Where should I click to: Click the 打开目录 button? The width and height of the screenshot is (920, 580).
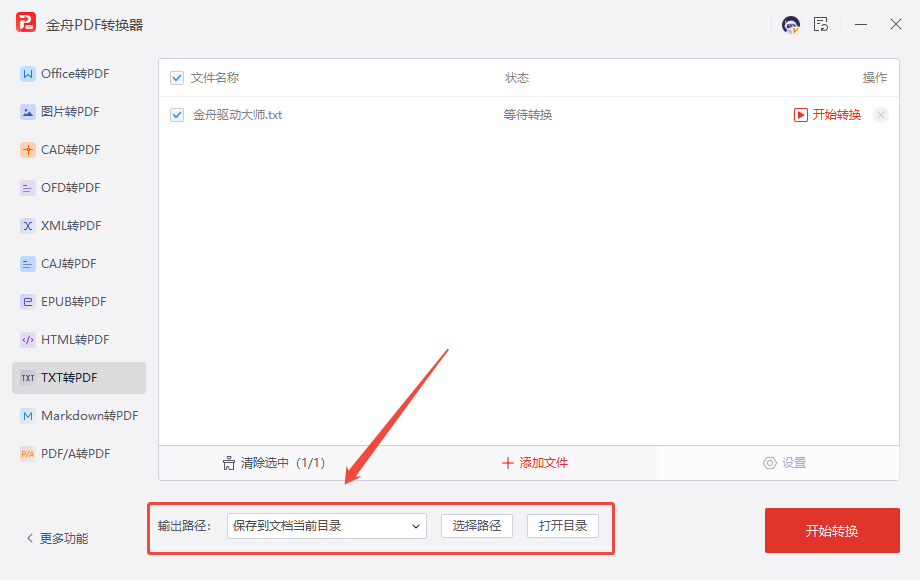coord(563,526)
